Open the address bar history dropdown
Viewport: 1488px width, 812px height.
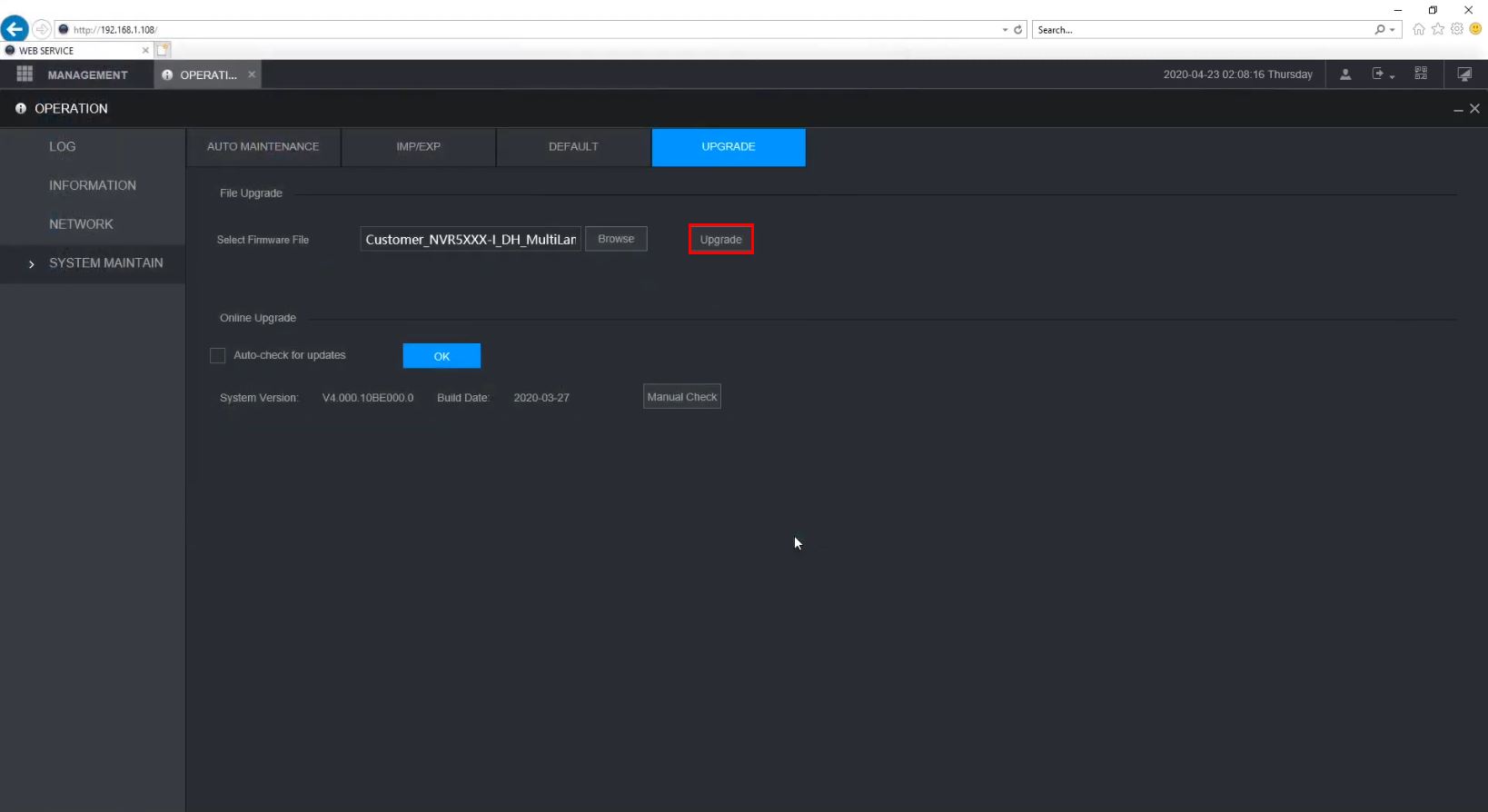click(1005, 30)
